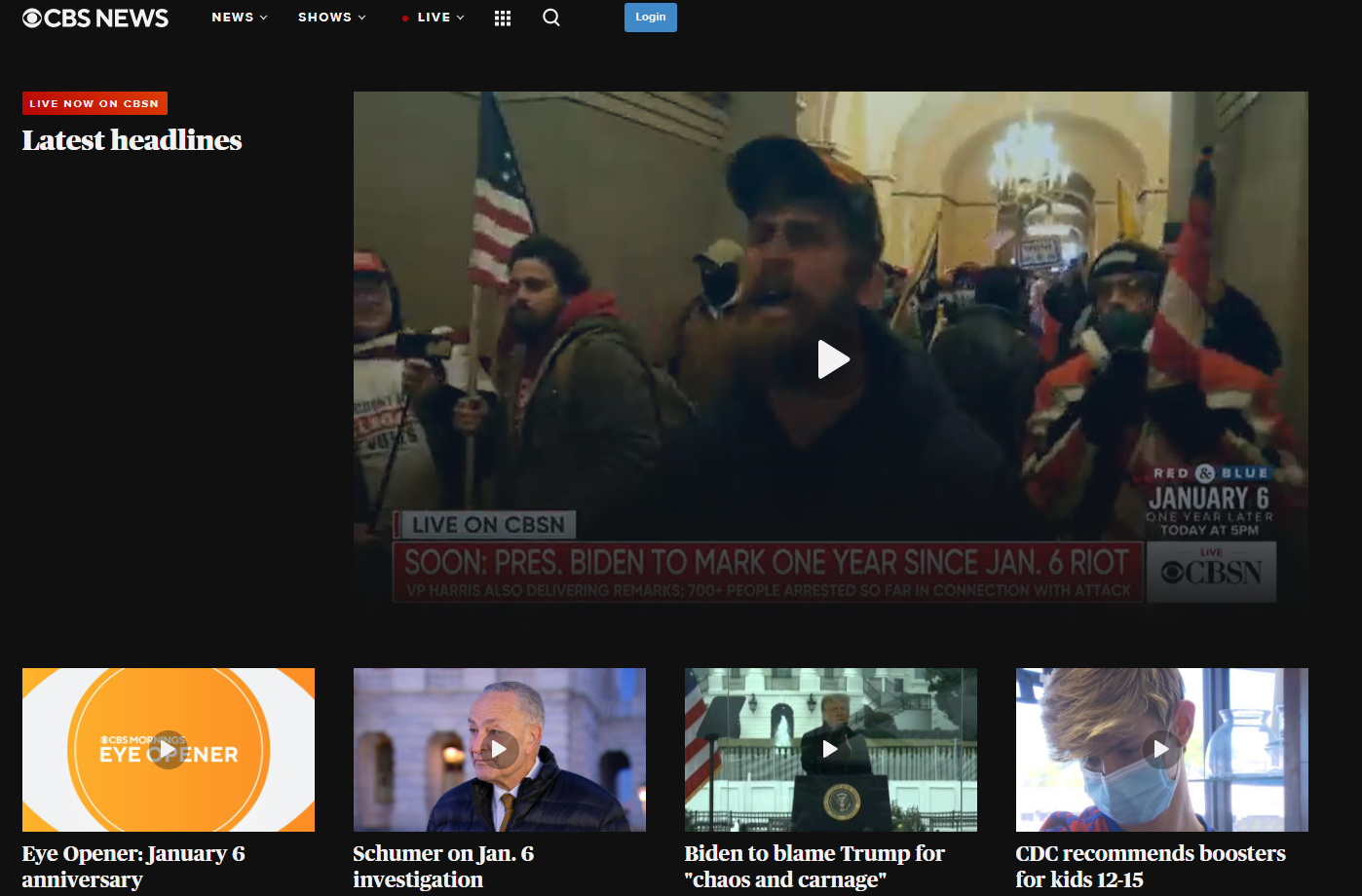Open the search magnifier icon
1362x896 pixels.
(551, 18)
